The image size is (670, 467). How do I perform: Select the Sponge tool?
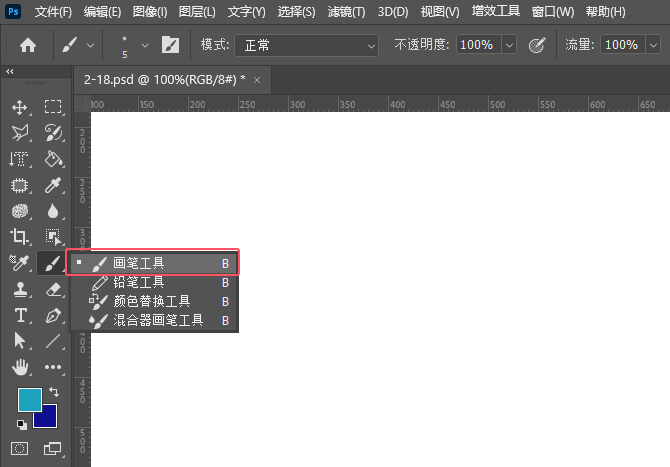[20, 211]
